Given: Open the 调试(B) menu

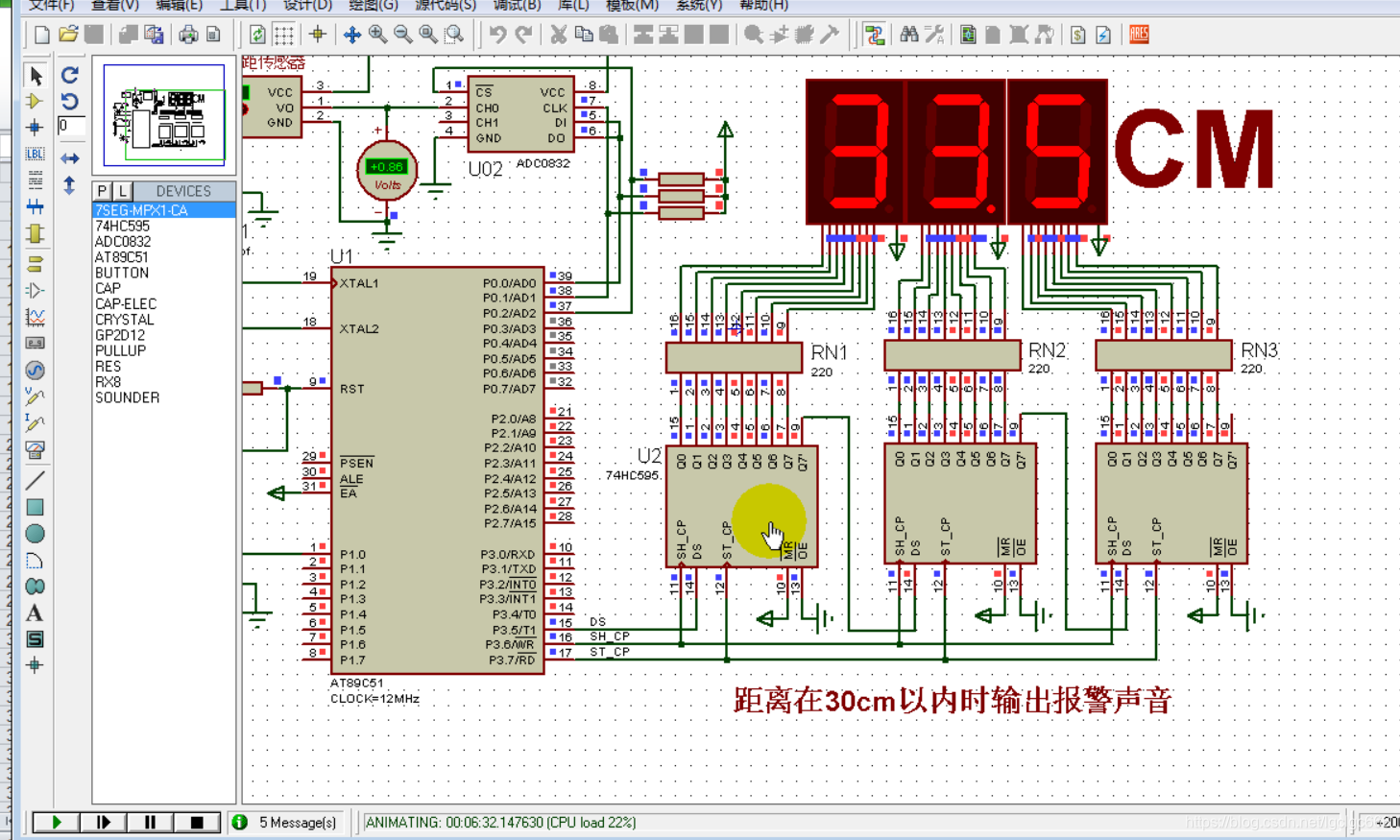Looking at the screenshot, I should pos(516,6).
